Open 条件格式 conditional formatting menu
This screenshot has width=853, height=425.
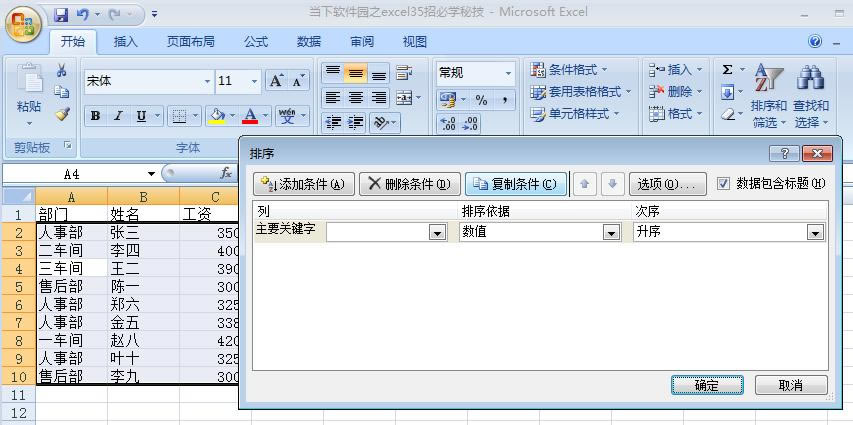pyautogui.click(x=569, y=70)
